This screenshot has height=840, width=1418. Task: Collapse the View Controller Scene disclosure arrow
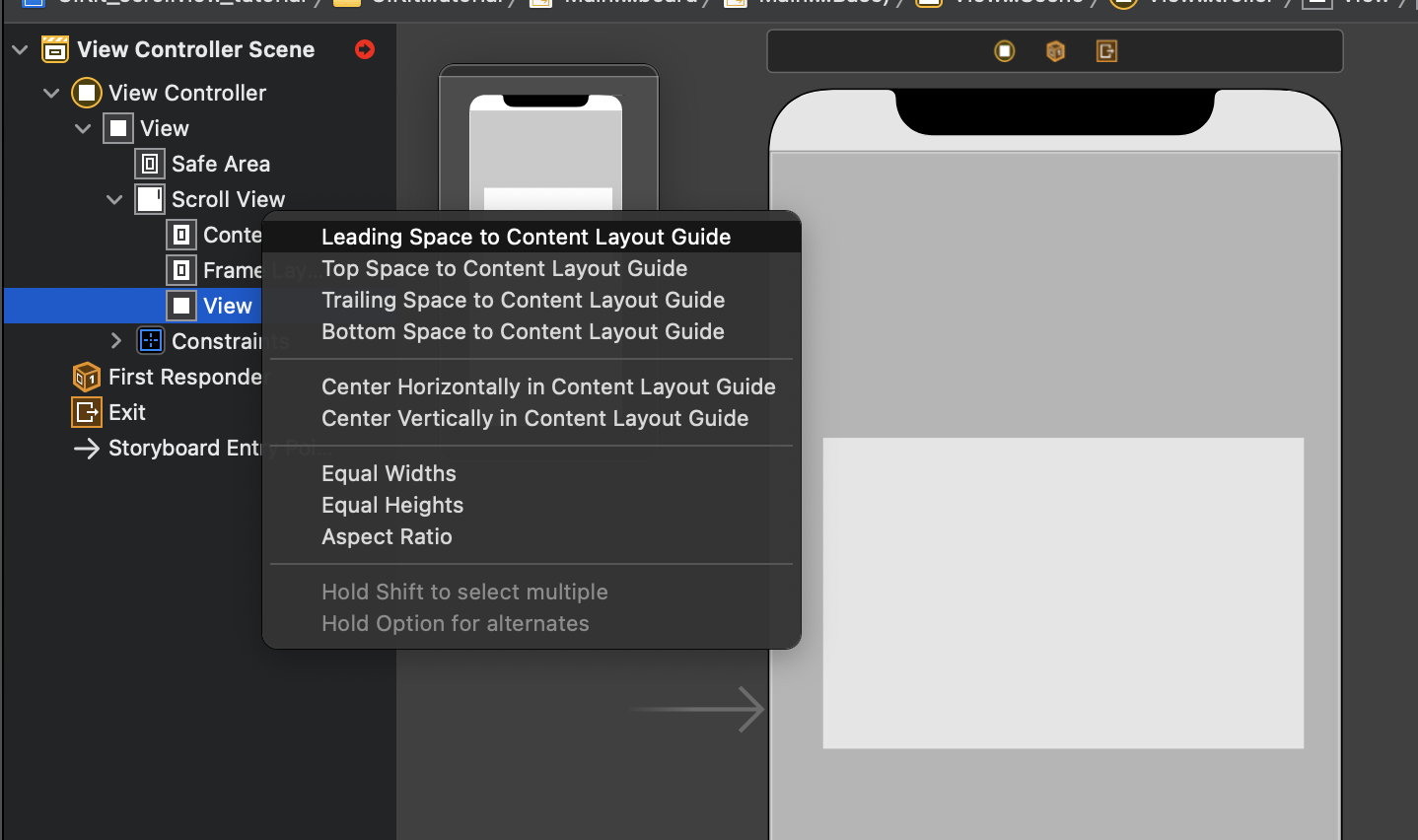point(20,49)
